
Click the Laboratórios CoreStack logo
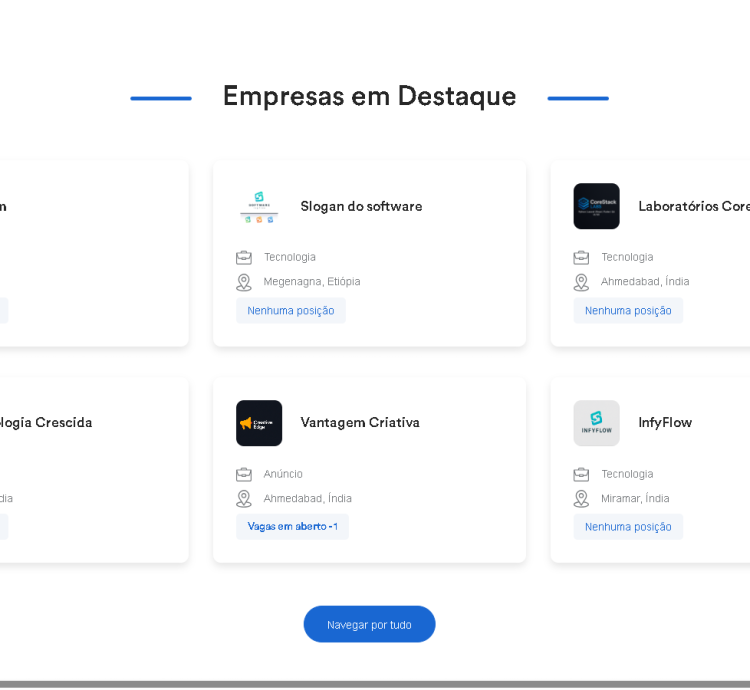596,207
